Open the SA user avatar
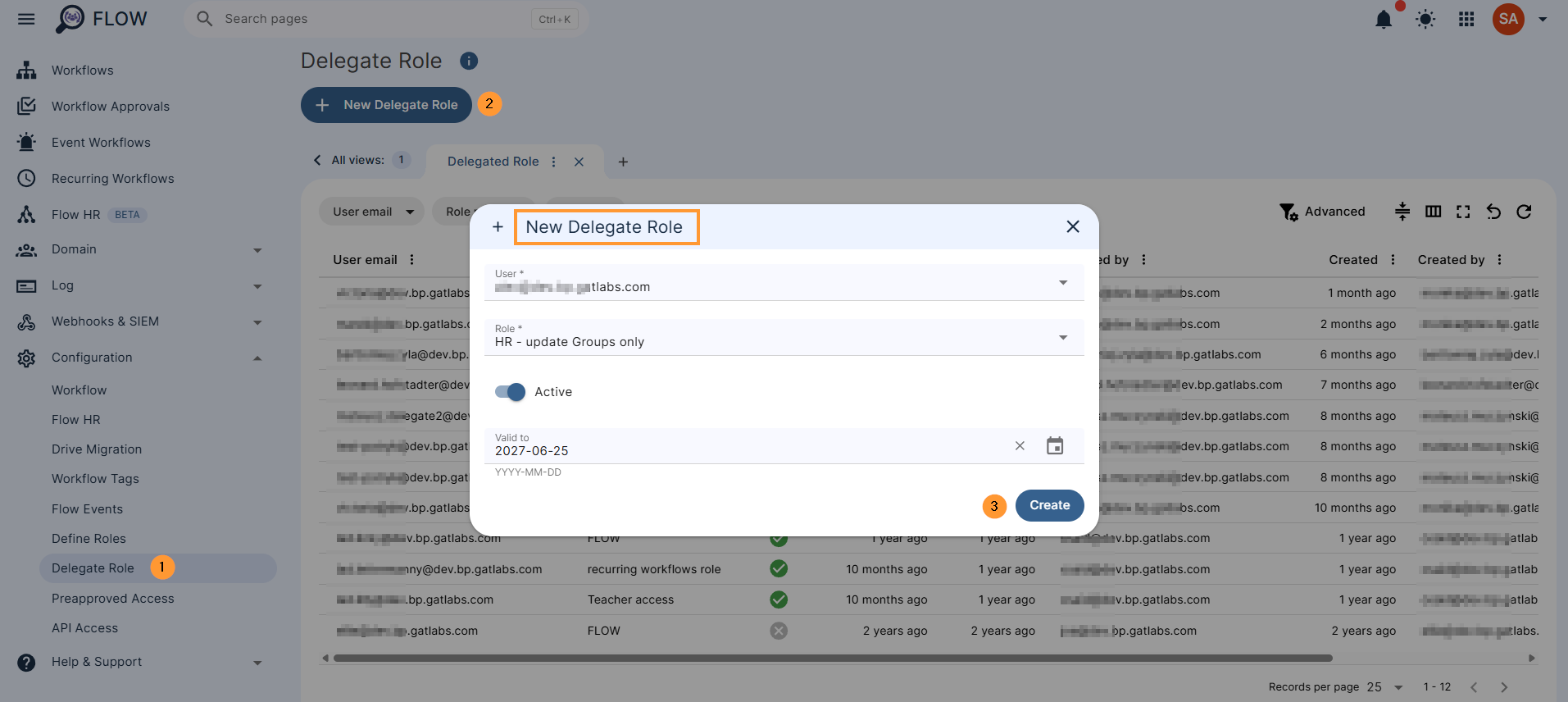The image size is (1568, 702). [1508, 19]
